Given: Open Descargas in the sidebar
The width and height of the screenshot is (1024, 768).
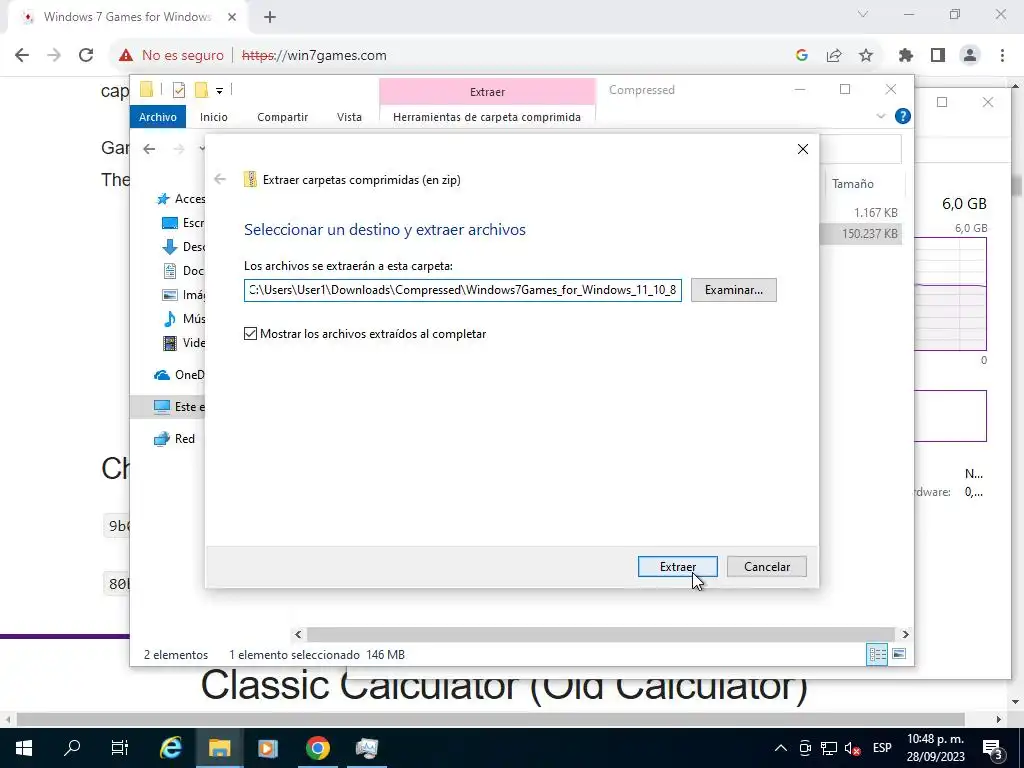Looking at the screenshot, I should pos(182,247).
